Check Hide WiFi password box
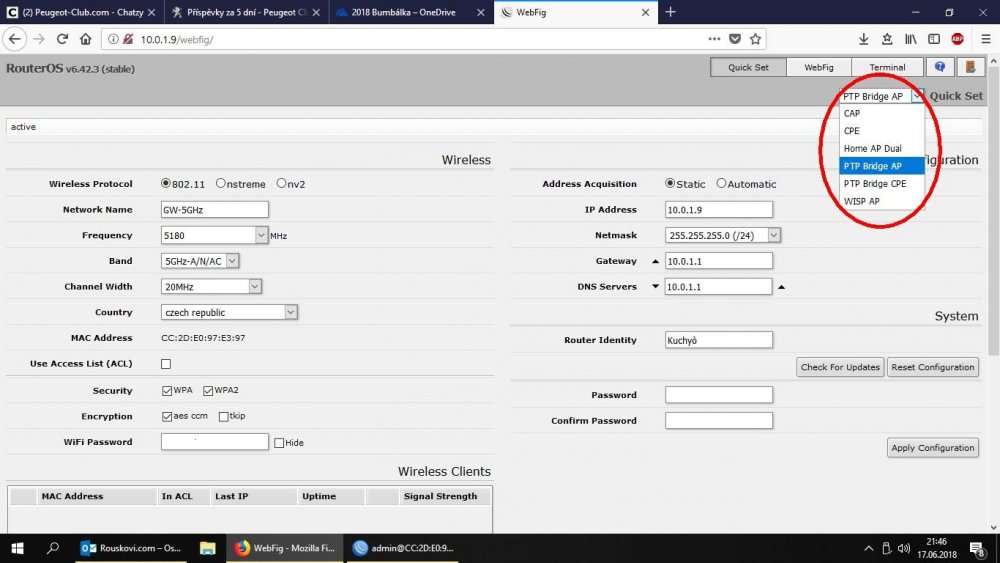This screenshot has height=563, width=1000. click(x=279, y=442)
